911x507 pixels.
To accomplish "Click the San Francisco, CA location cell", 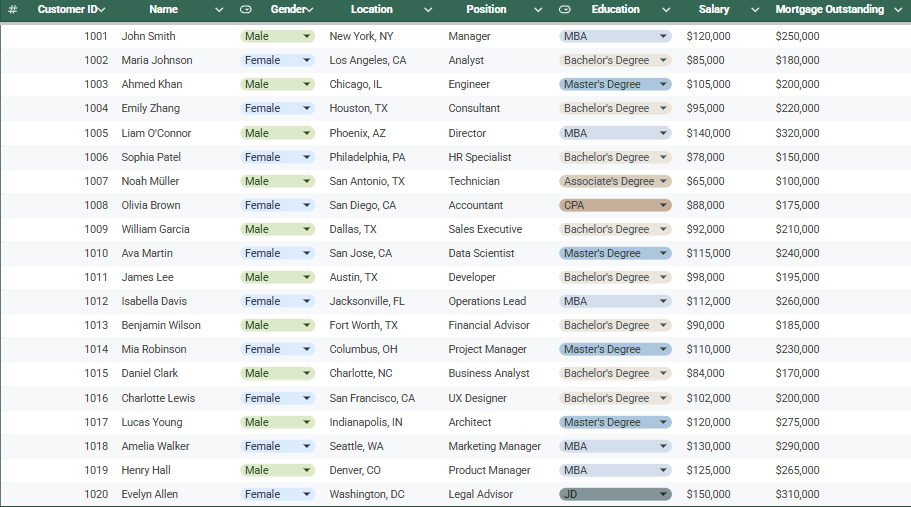I will [x=372, y=398].
